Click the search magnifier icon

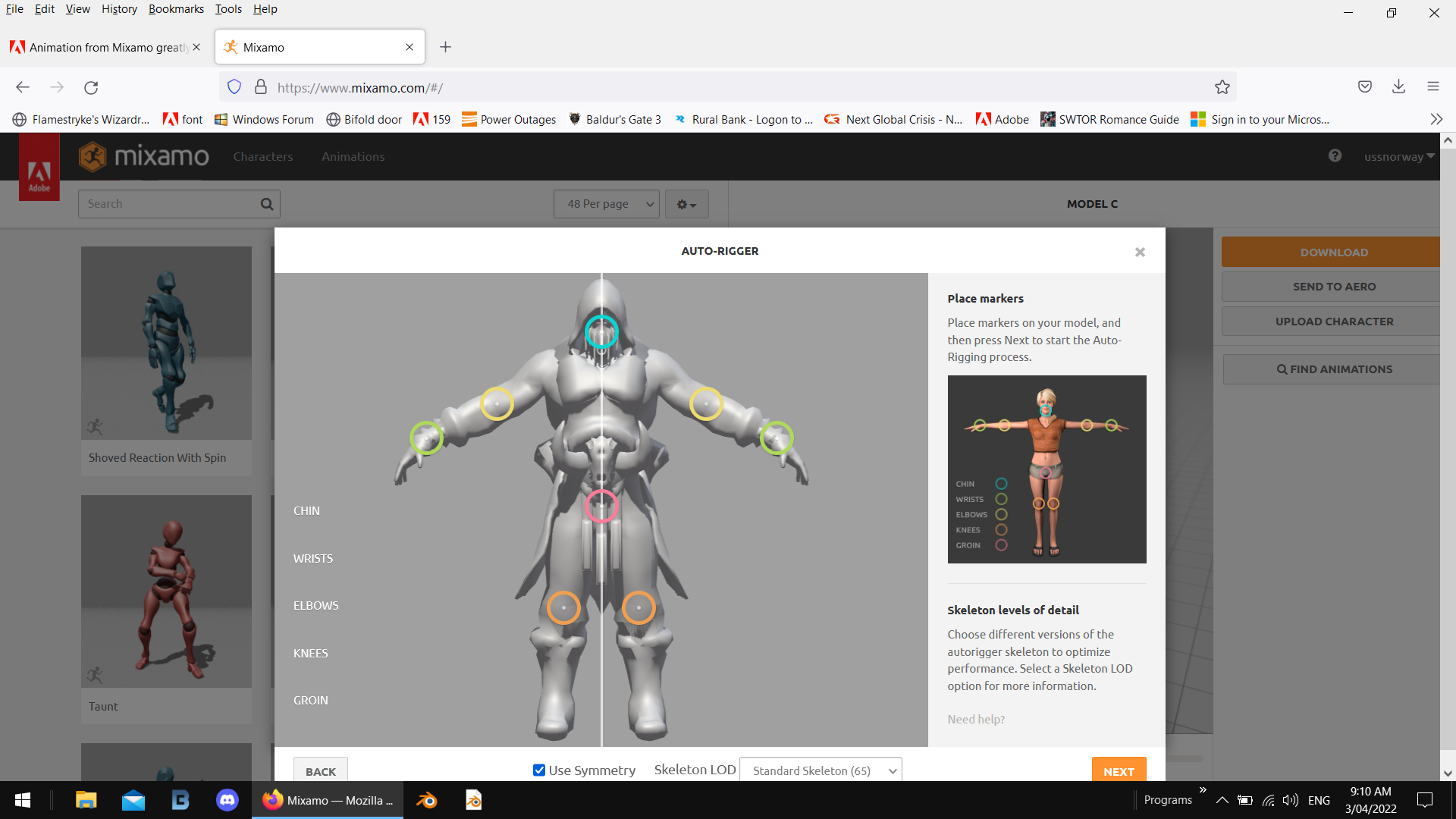pos(266,203)
